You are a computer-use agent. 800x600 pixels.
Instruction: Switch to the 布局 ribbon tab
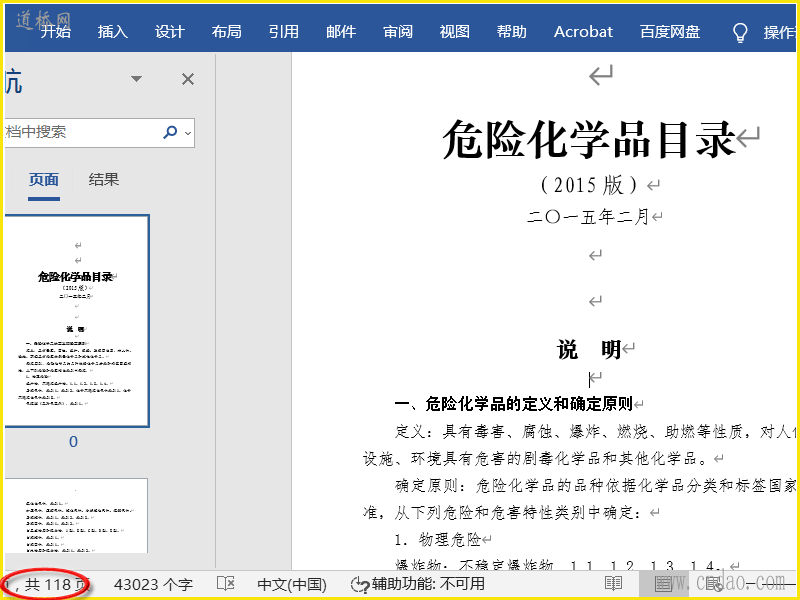[227, 32]
